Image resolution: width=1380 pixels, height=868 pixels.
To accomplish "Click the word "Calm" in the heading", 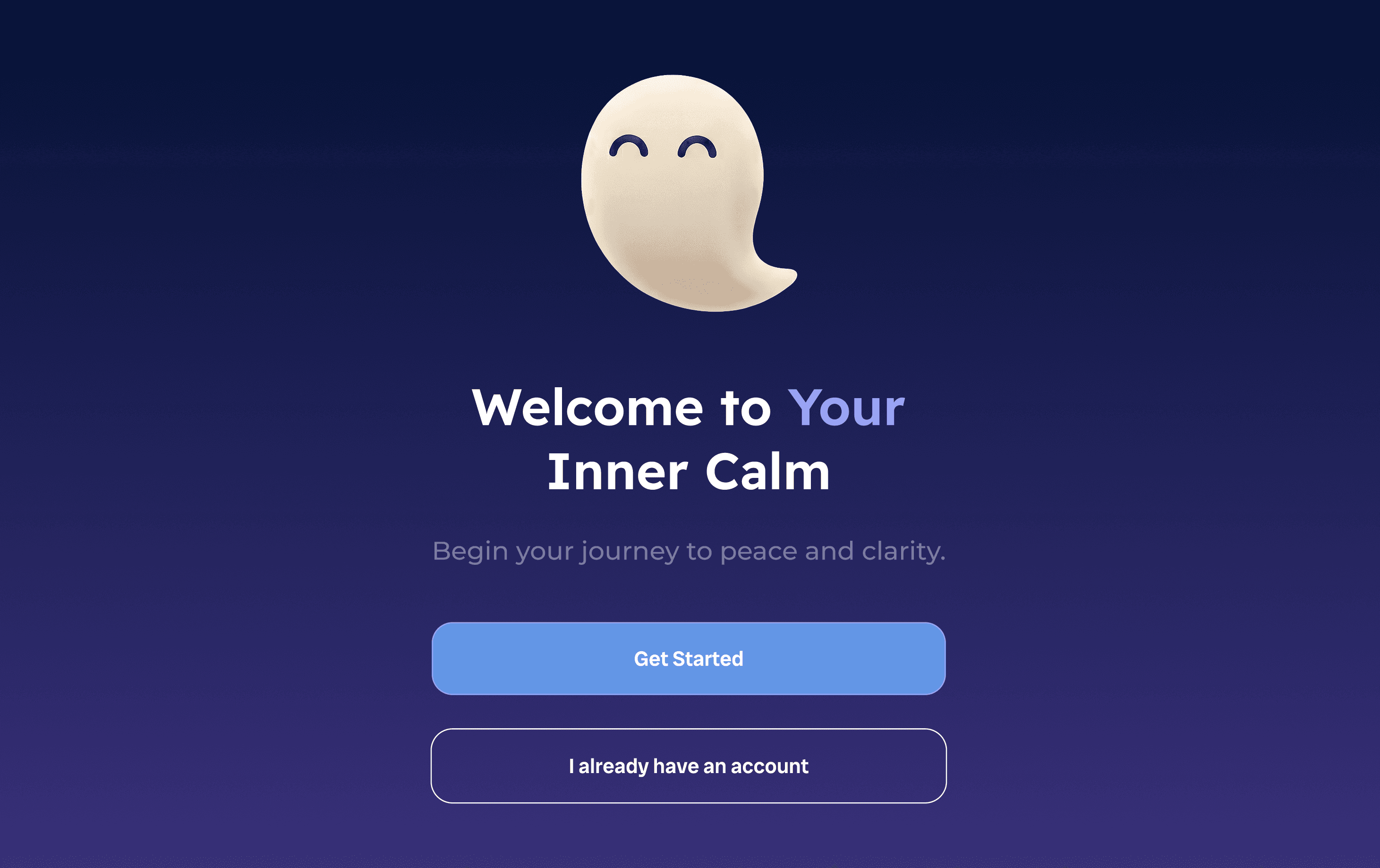I will 768,472.
